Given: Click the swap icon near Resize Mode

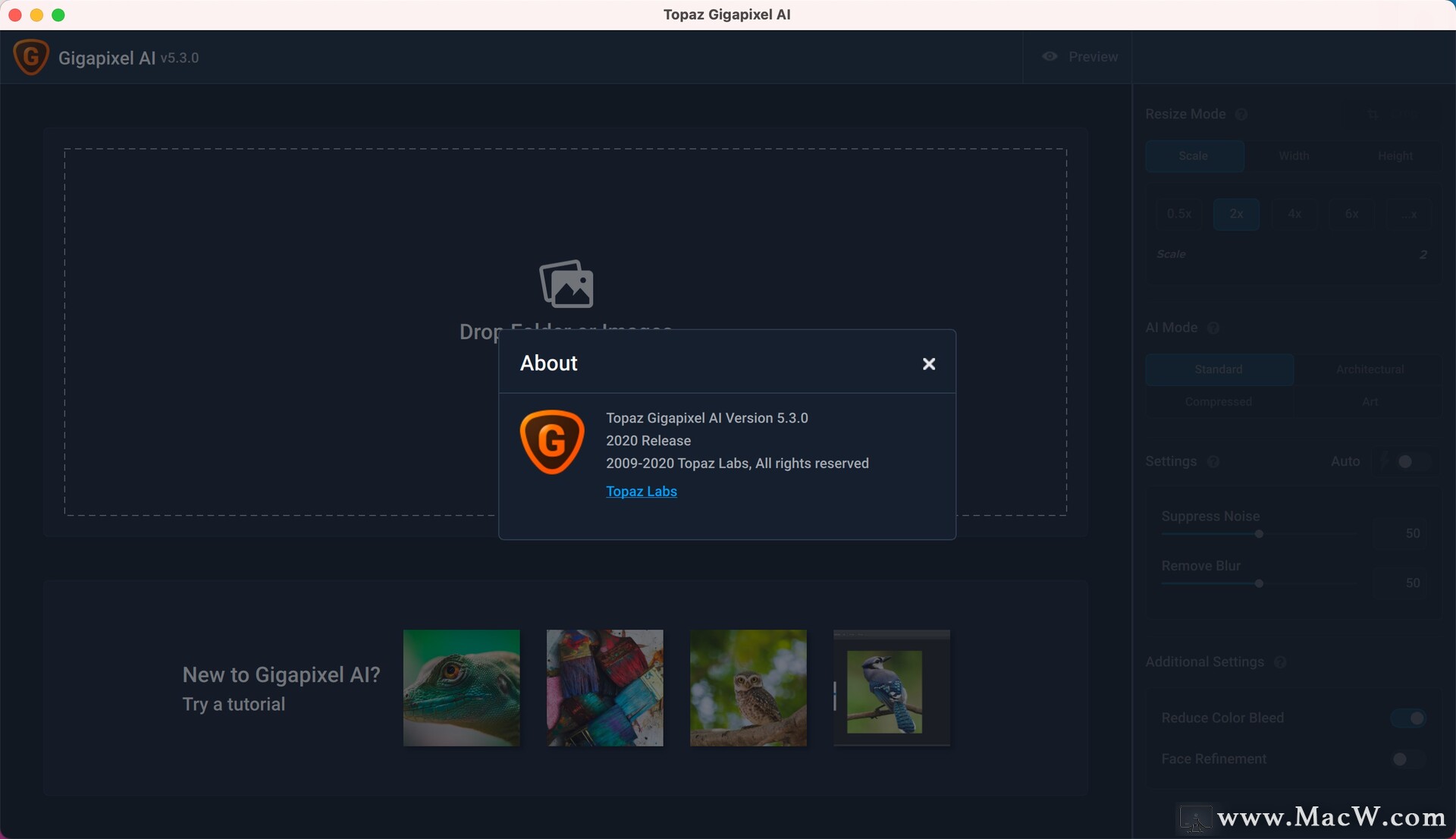Looking at the screenshot, I should click(x=1373, y=115).
